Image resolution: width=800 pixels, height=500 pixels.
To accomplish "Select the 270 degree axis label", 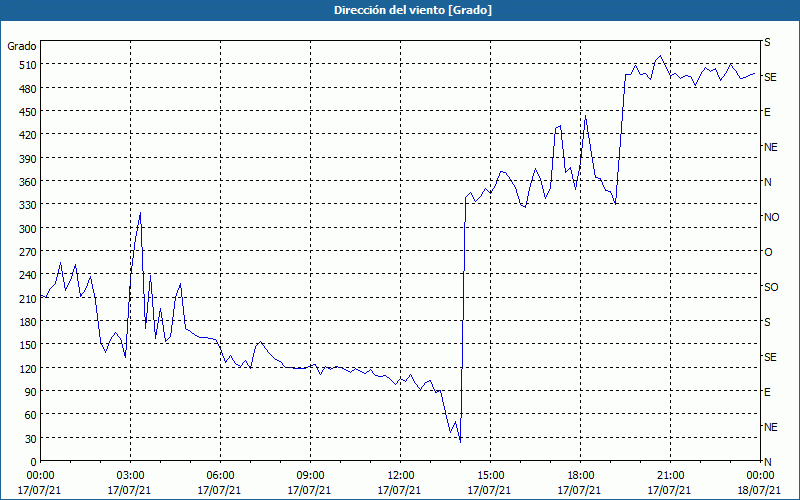I will pyautogui.click(x=28, y=252).
